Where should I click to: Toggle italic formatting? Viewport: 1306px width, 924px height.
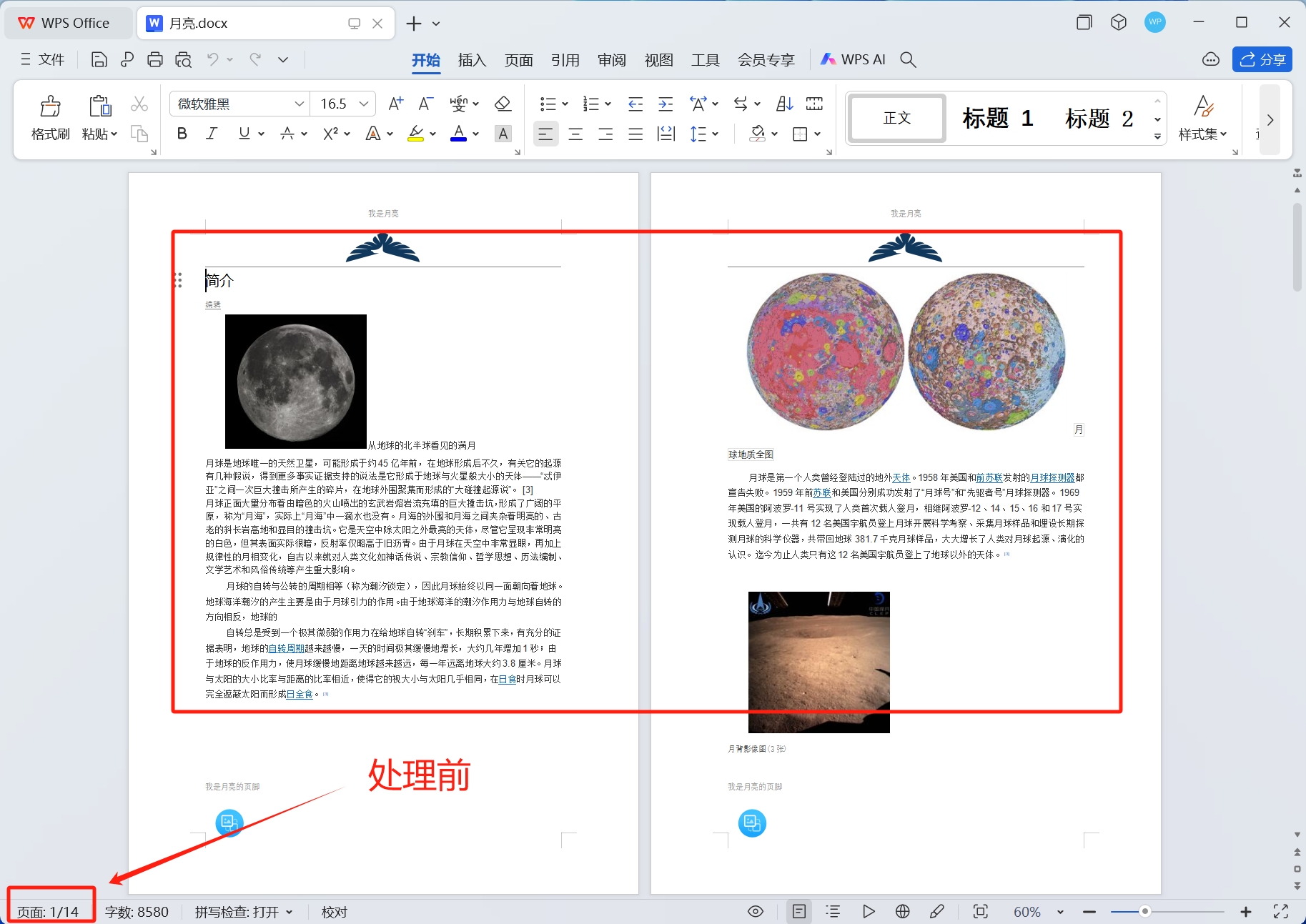(211, 134)
